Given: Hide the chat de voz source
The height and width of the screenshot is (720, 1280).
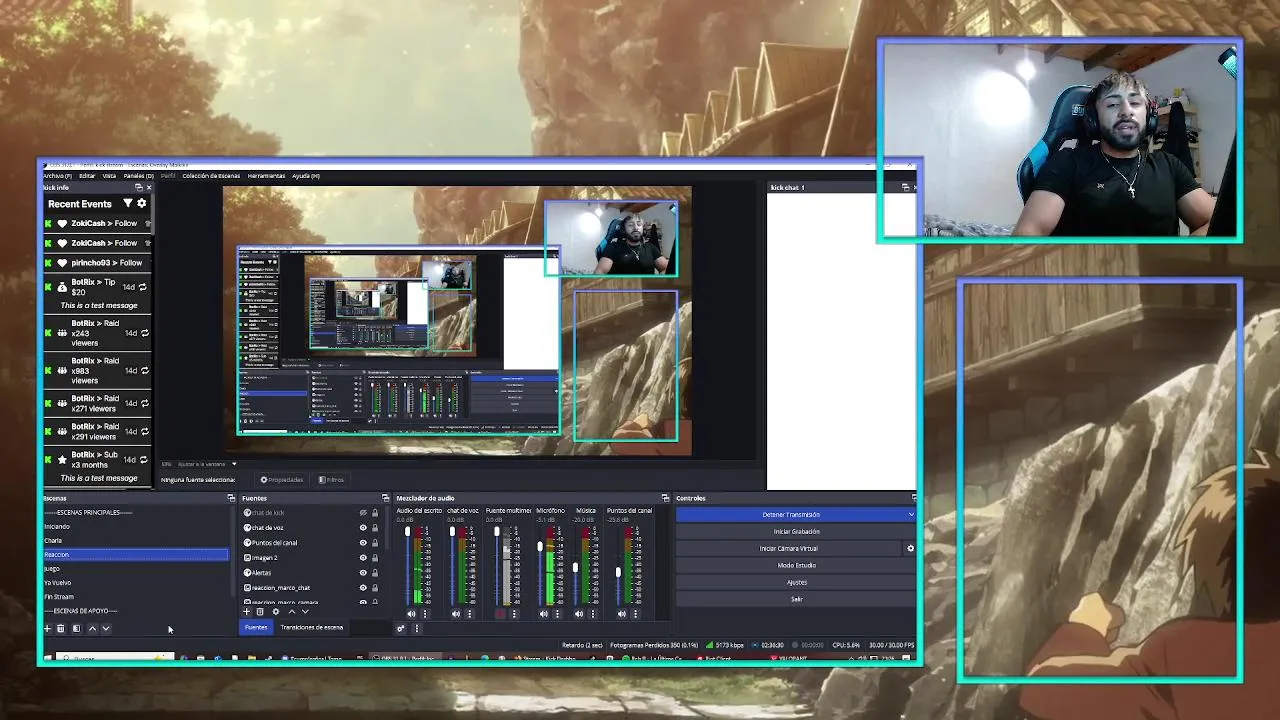Looking at the screenshot, I should coord(363,528).
